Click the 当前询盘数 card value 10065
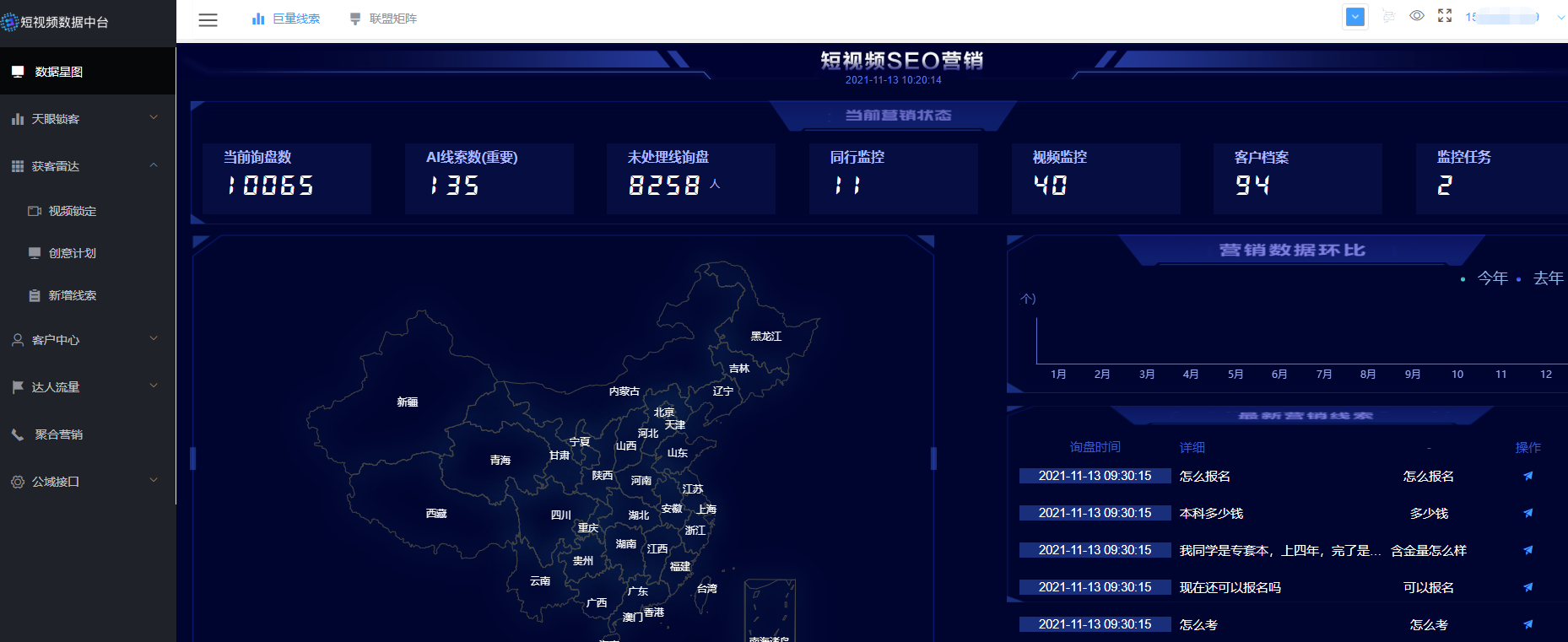Screen dimensions: 1568x642 [271, 186]
